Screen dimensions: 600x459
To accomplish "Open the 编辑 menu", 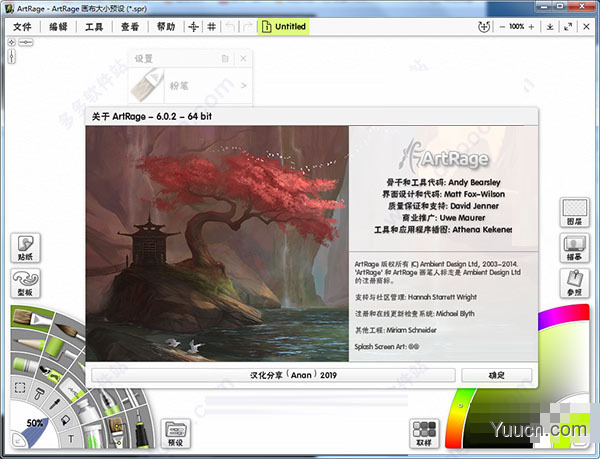I will (58, 27).
